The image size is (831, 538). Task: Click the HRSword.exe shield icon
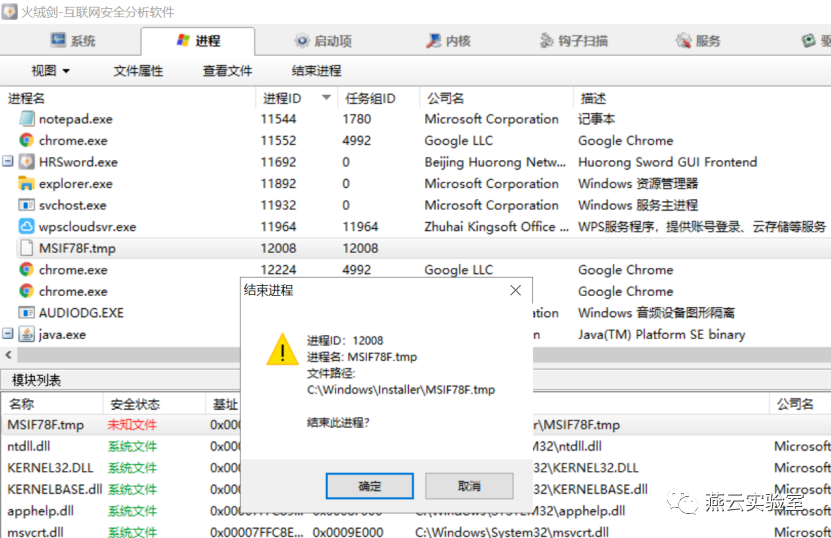[26, 162]
